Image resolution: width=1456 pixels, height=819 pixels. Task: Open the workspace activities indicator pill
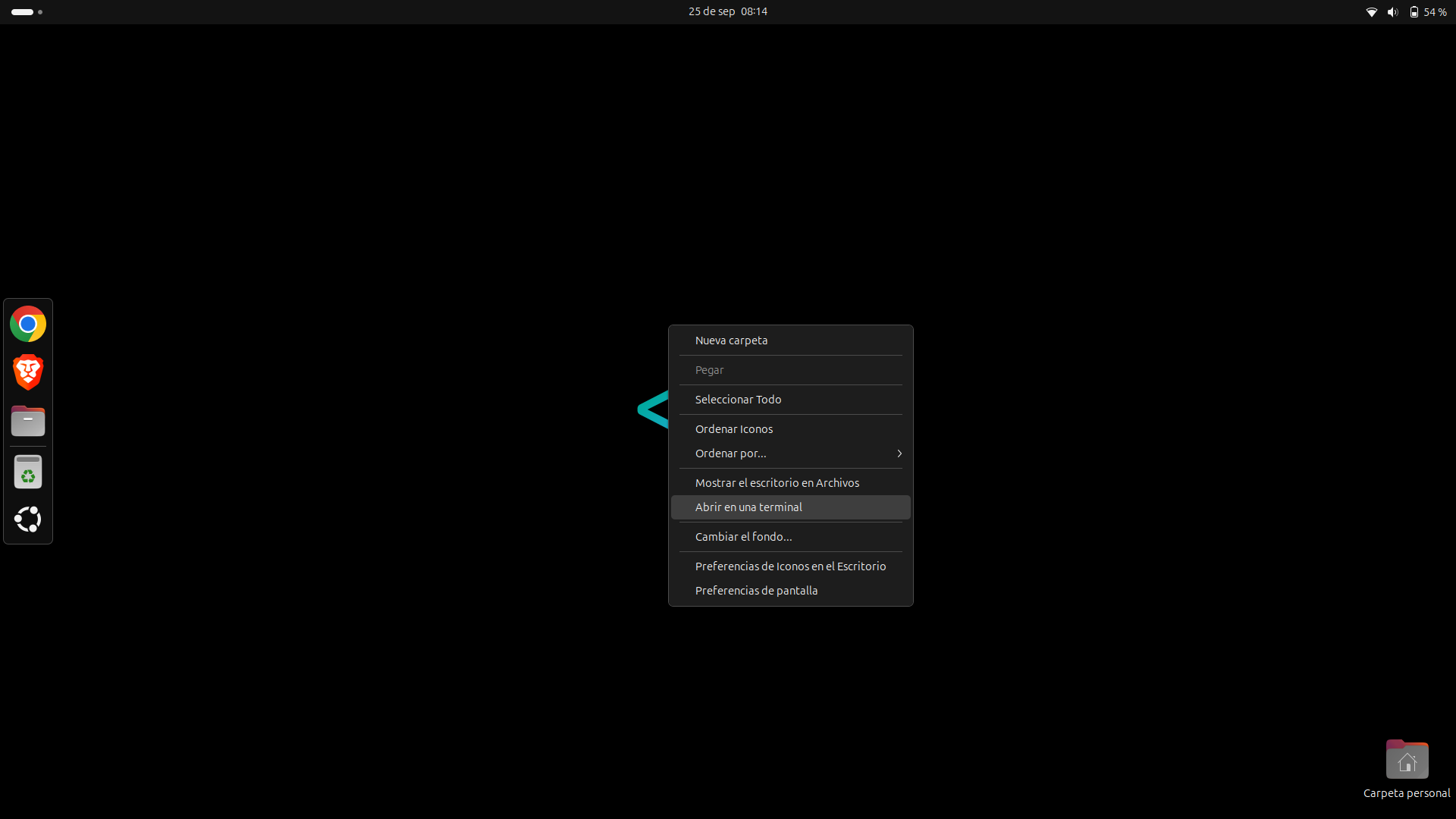[27, 12]
